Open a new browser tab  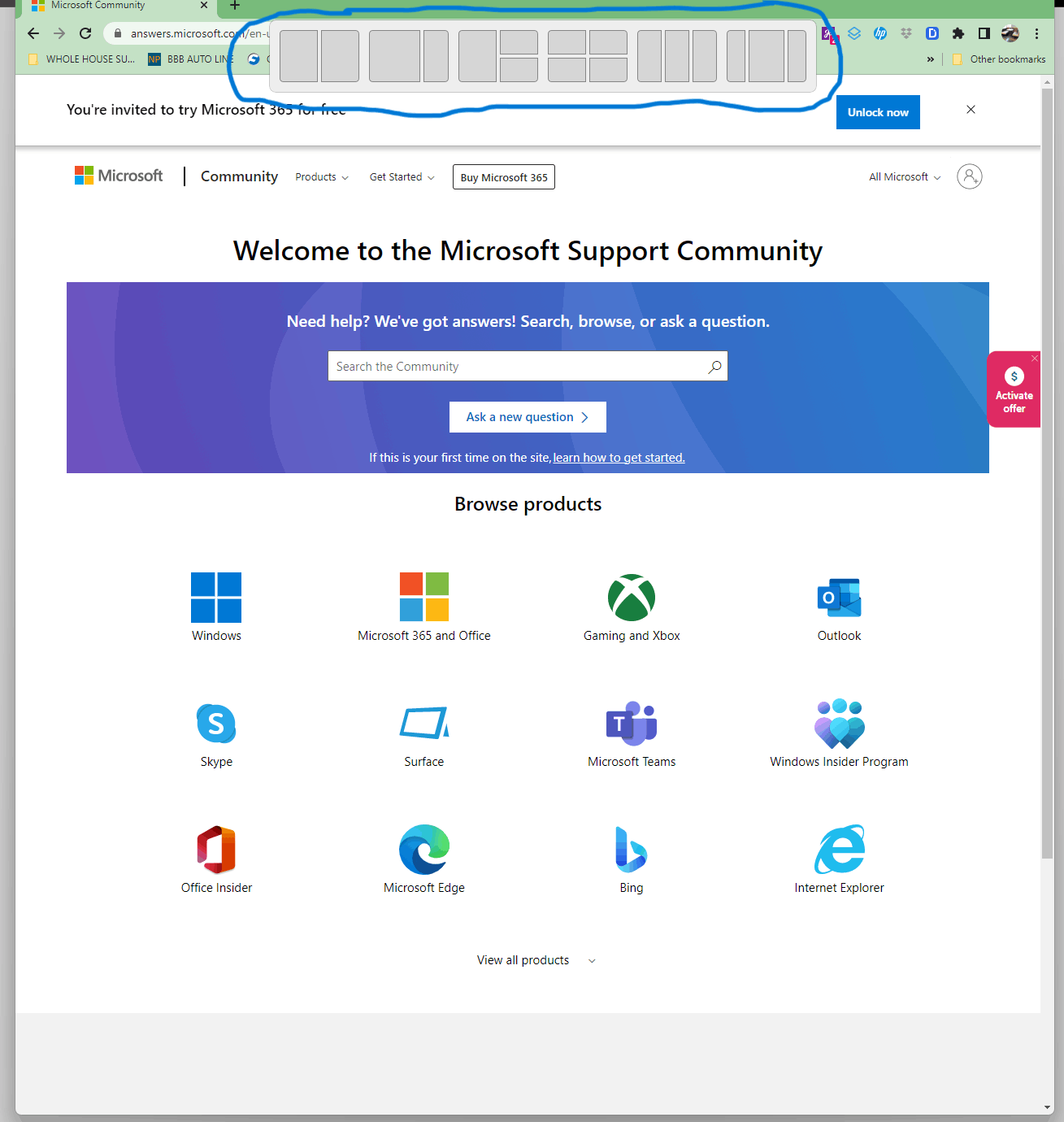(235, 6)
